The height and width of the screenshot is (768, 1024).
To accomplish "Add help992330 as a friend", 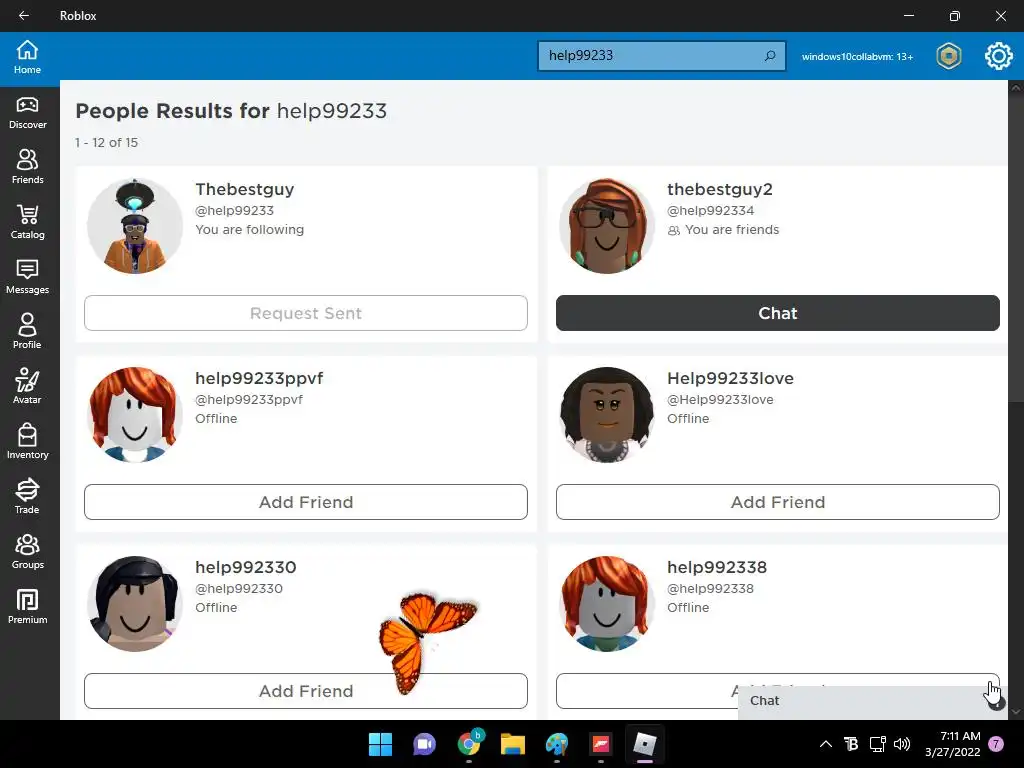I will click(306, 691).
